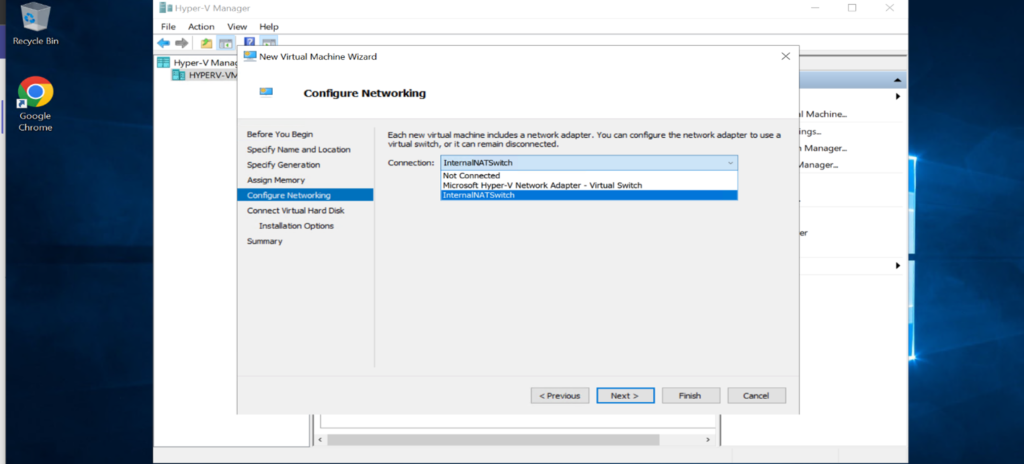Screen dimensions: 1024x464
Task: Click the Connection: label
Action: 411,163
